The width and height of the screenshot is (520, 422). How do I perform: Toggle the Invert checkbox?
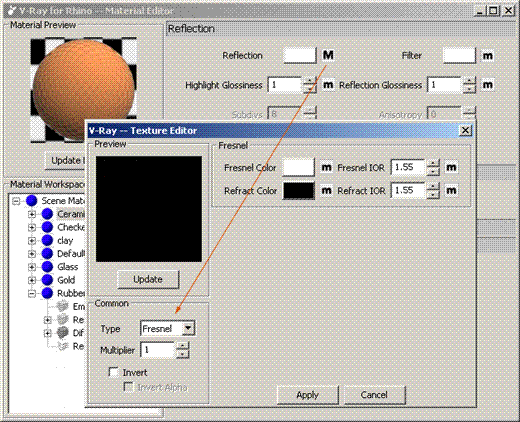click(x=114, y=372)
